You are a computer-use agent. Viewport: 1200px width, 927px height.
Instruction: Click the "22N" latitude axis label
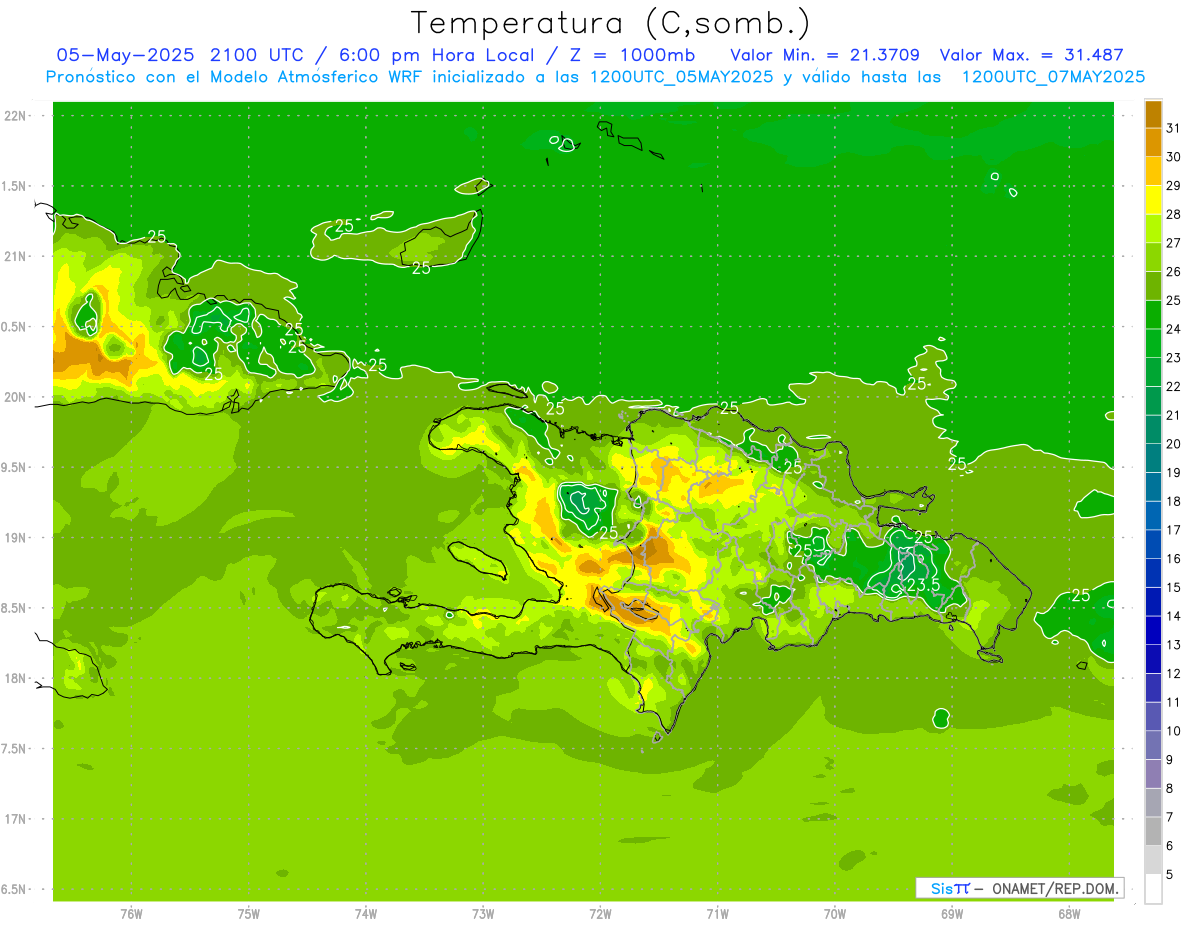point(15,116)
